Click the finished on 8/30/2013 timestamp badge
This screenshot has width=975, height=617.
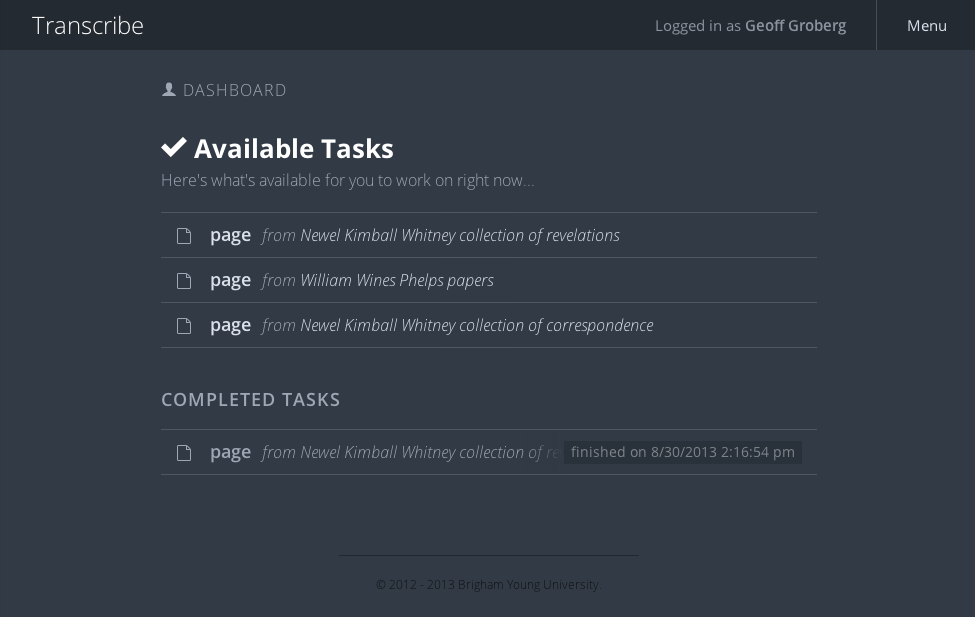point(683,452)
